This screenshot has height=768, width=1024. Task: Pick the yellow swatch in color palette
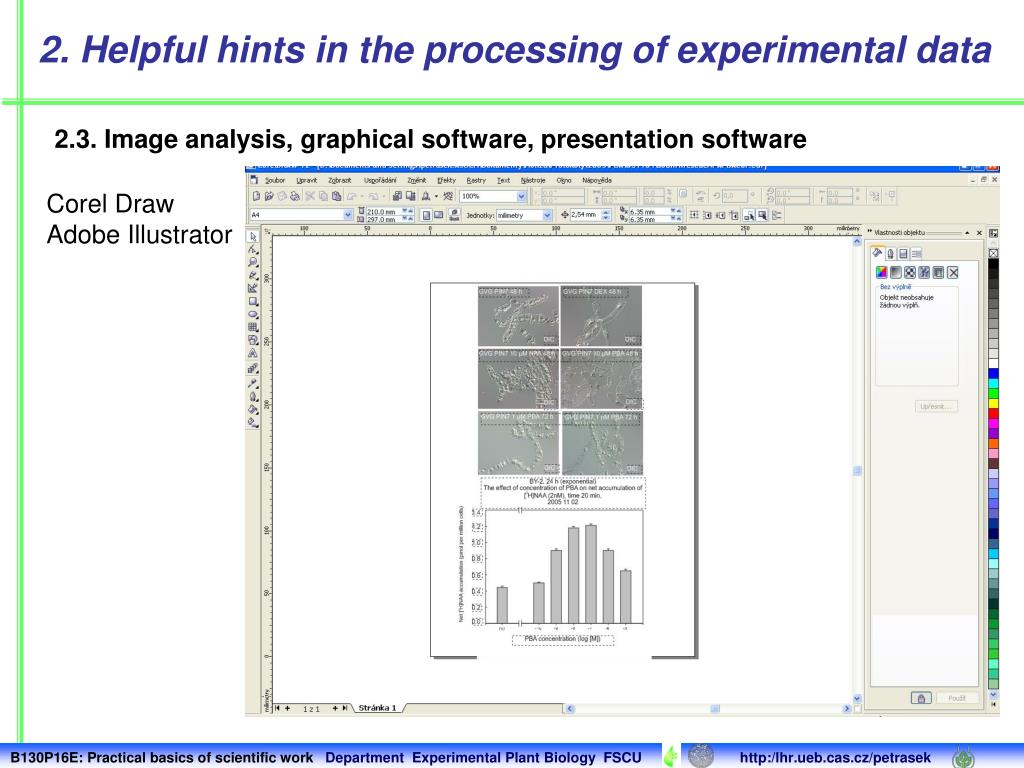point(993,403)
